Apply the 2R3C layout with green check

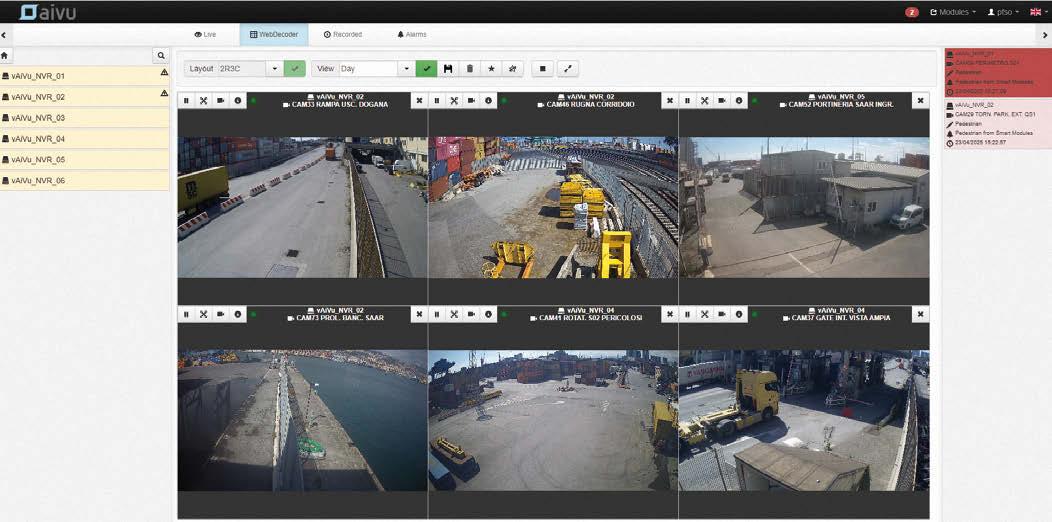tap(294, 69)
